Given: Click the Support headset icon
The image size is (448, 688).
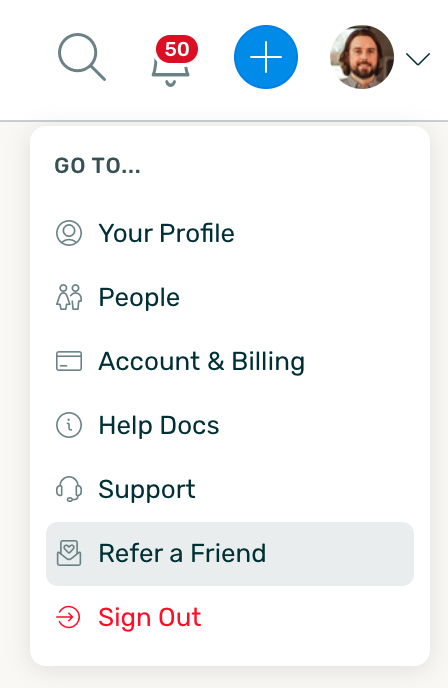Looking at the screenshot, I should click(x=69, y=489).
